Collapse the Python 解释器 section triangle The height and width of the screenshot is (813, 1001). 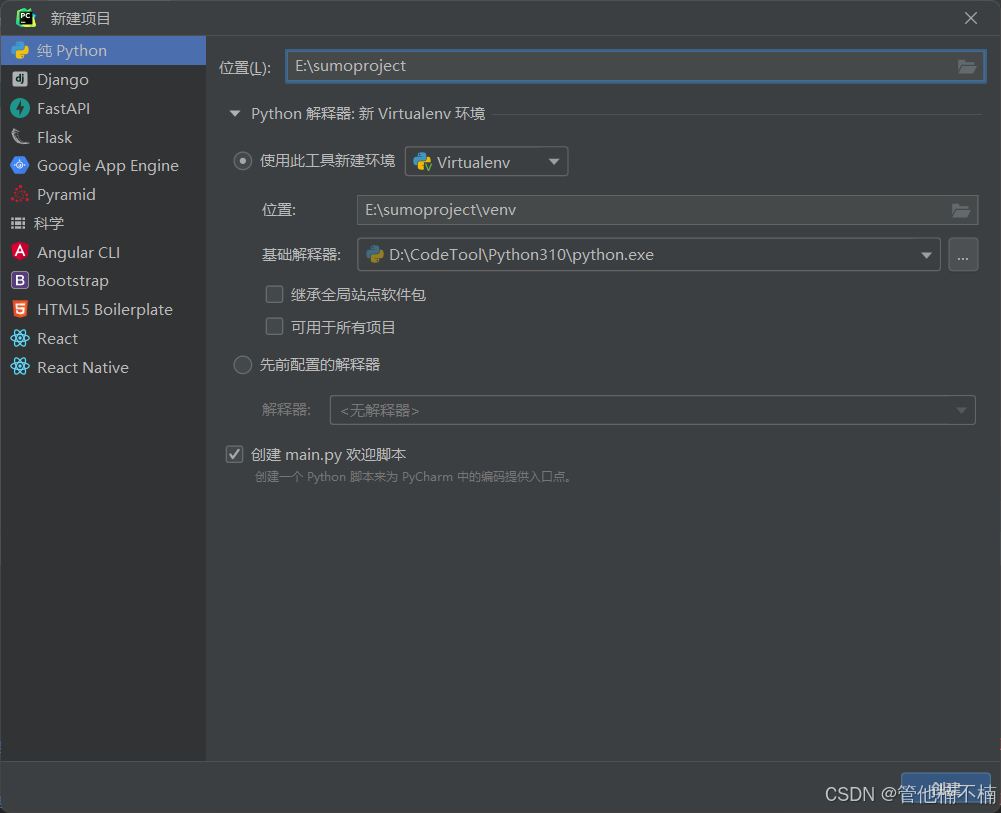click(235, 114)
